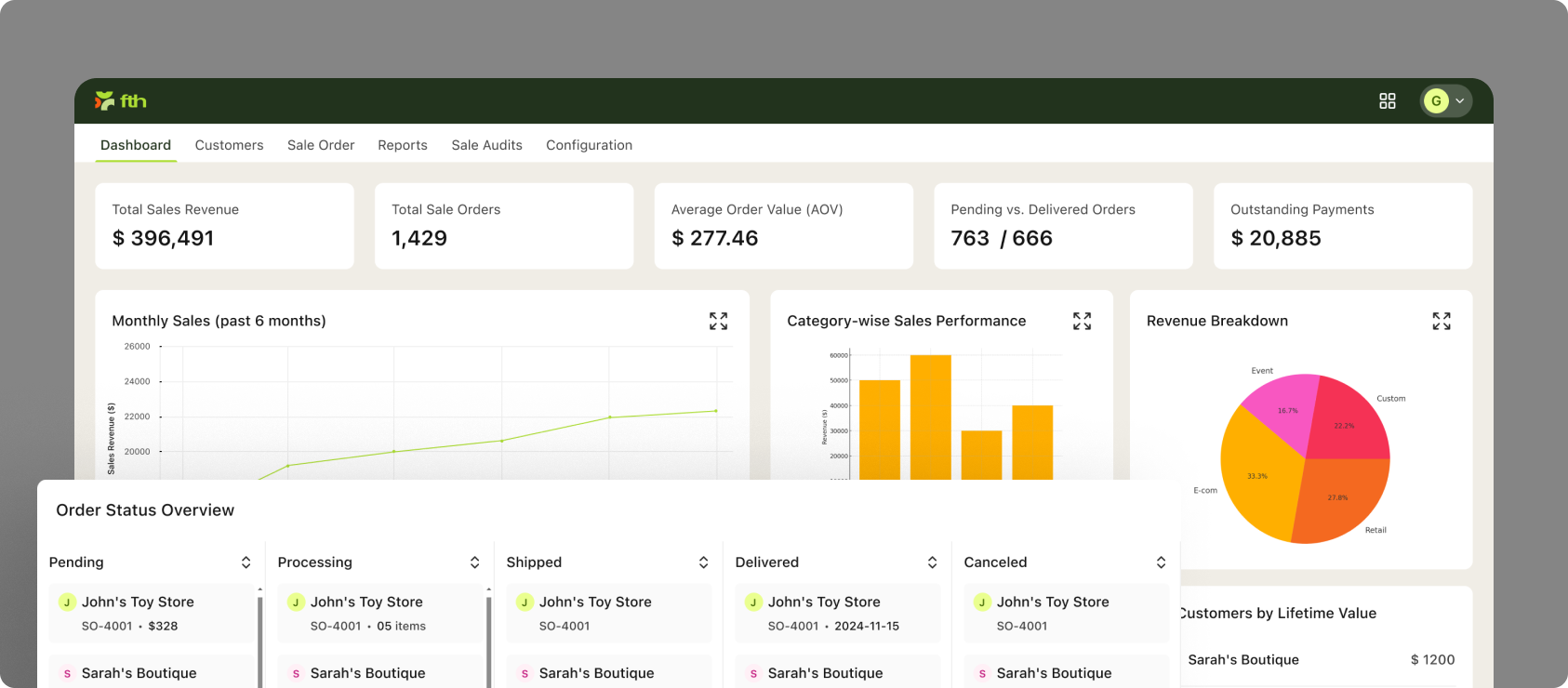Click the J avatar in Canceled column
This screenshot has width=1568, height=688.
tap(982, 602)
